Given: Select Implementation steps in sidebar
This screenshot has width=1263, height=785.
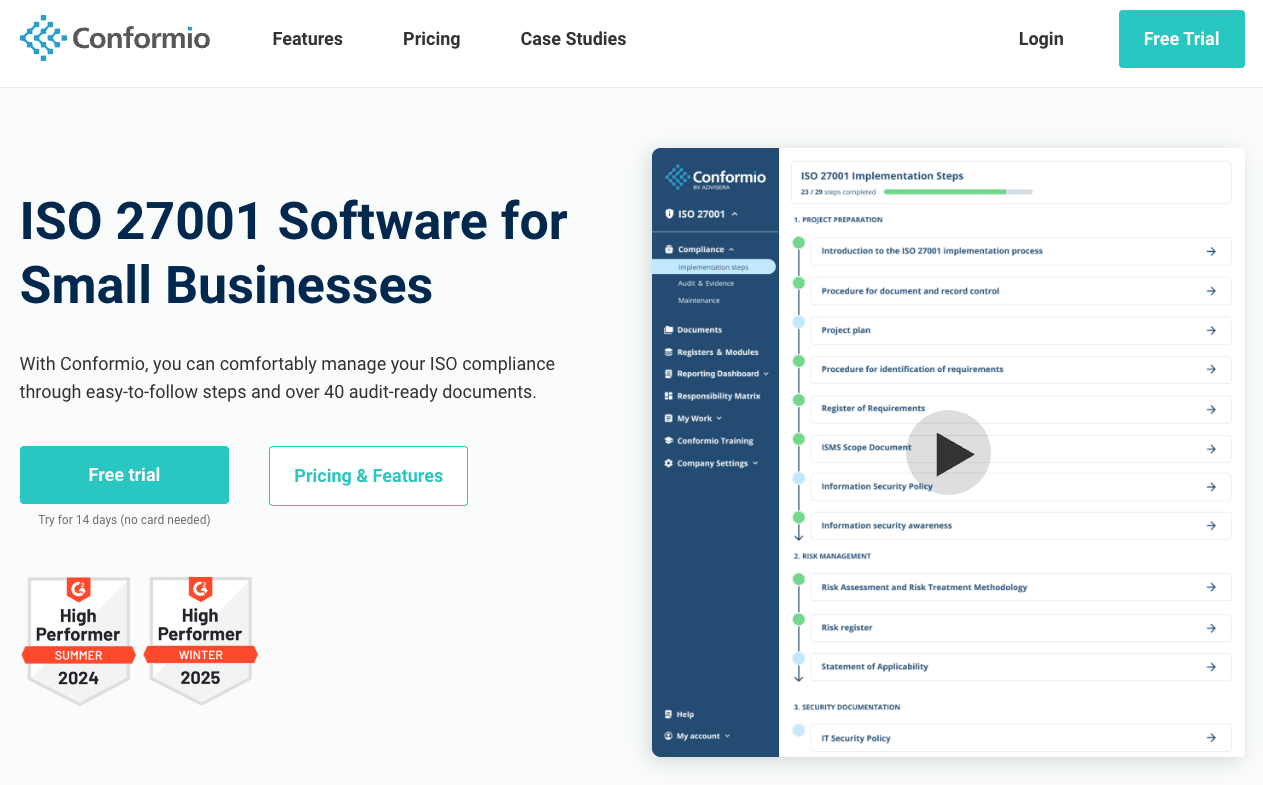Looking at the screenshot, I should tap(714, 267).
